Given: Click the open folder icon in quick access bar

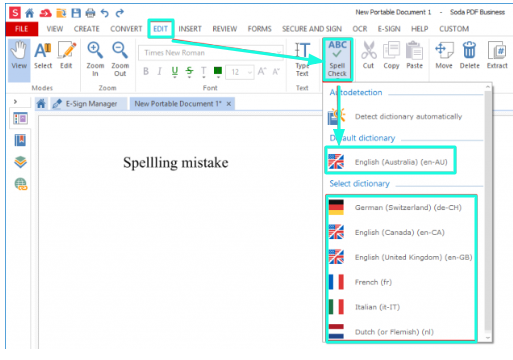Looking at the screenshot, I should coord(61,13).
